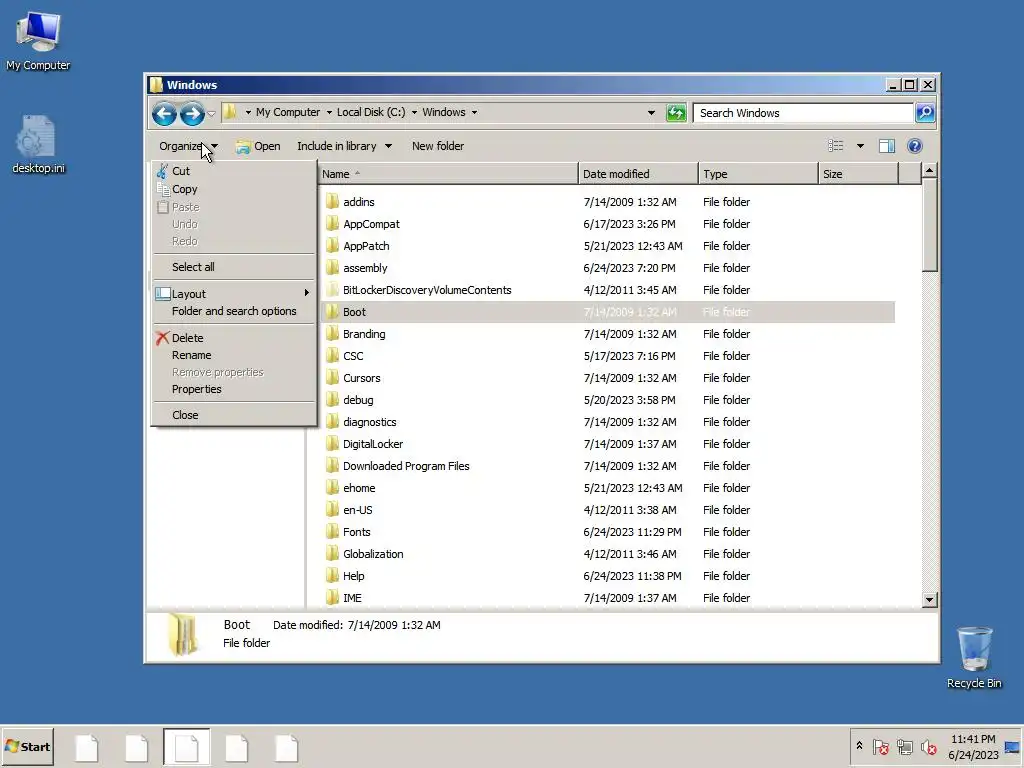Image resolution: width=1024 pixels, height=768 pixels.
Task: Refresh the folder with the green refresh icon
Action: [676, 113]
